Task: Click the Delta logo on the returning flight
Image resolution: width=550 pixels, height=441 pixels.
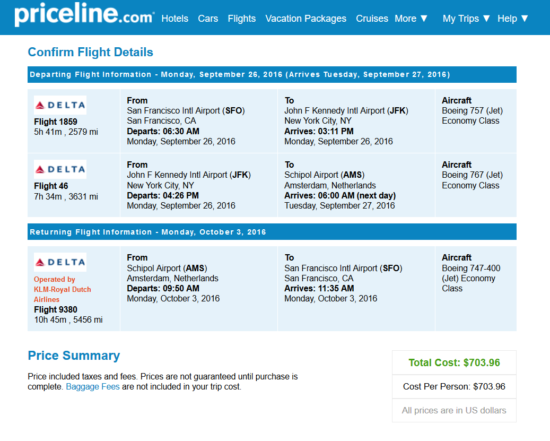Action: click(60, 262)
